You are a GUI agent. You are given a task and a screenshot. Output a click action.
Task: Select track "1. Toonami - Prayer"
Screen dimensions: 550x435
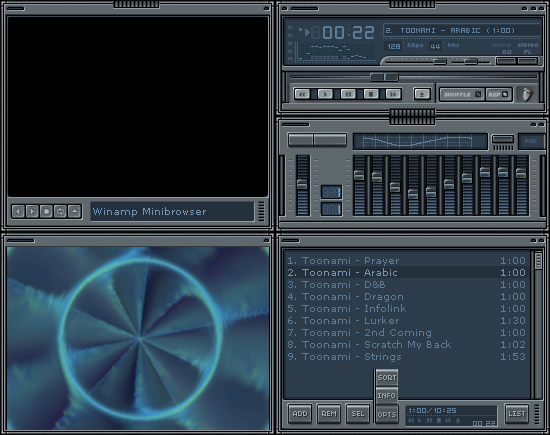[407, 261]
